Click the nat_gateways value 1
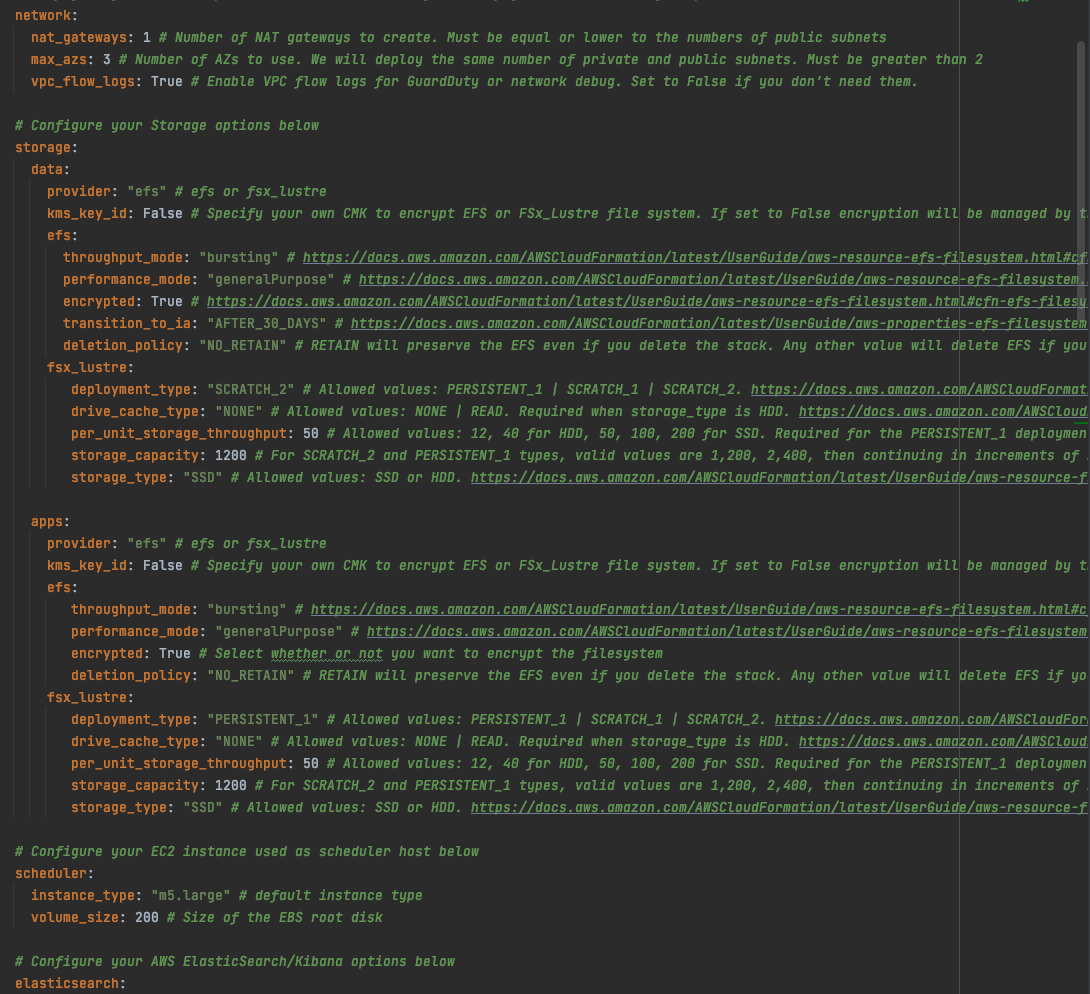Image resolution: width=1090 pixels, height=994 pixels. (x=146, y=37)
